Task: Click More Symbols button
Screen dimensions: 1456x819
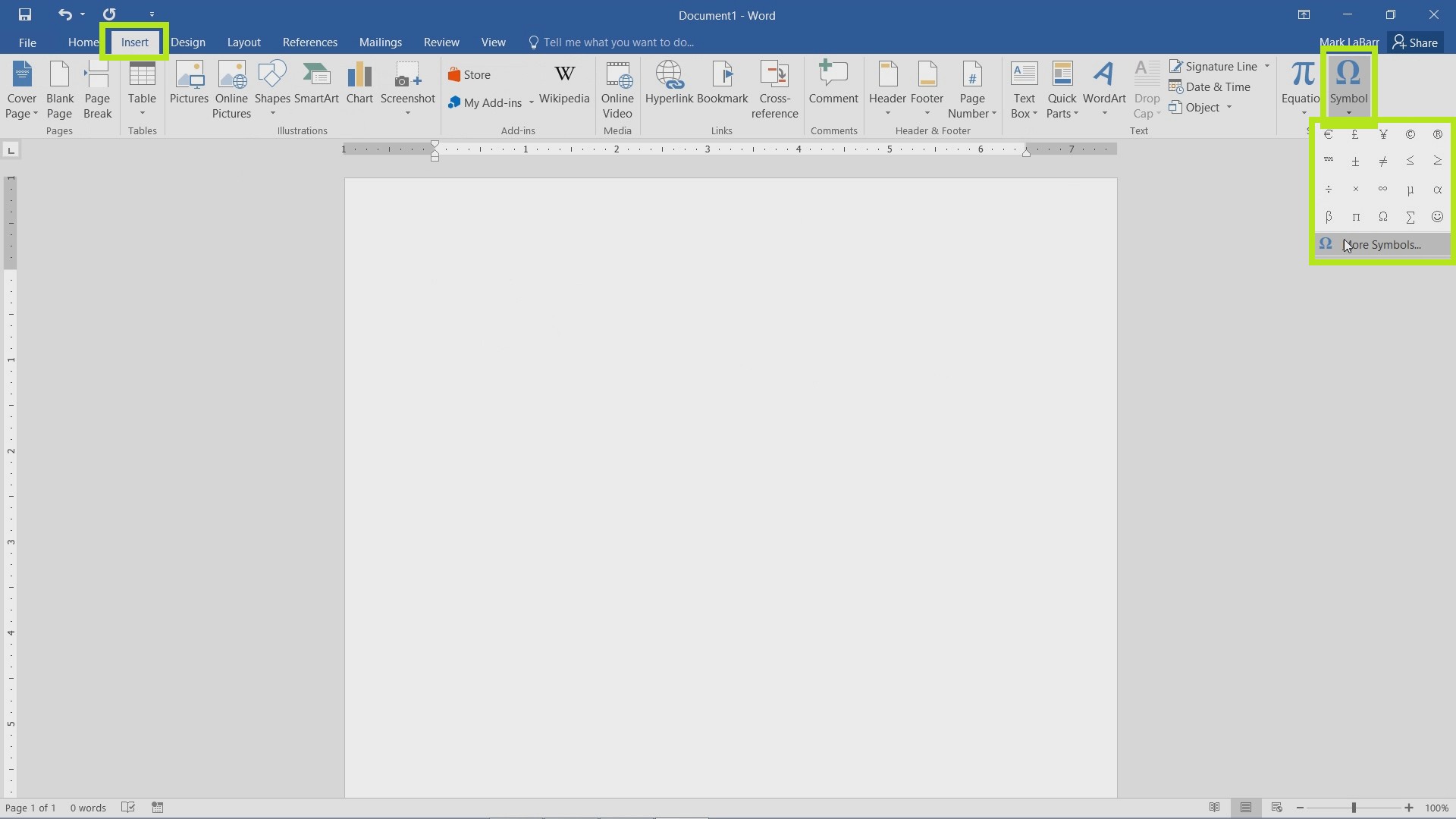Action: pyautogui.click(x=1382, y=244)
